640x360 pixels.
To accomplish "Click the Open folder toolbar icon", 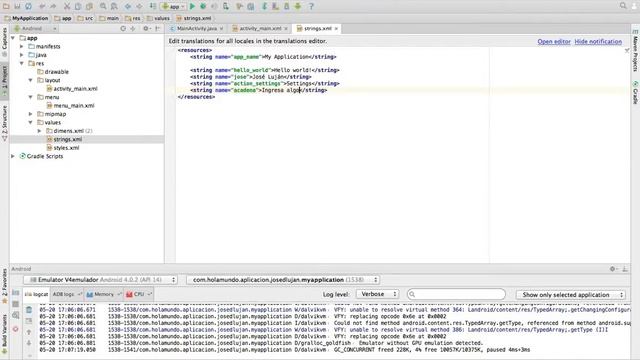I will tap(6, 6).
